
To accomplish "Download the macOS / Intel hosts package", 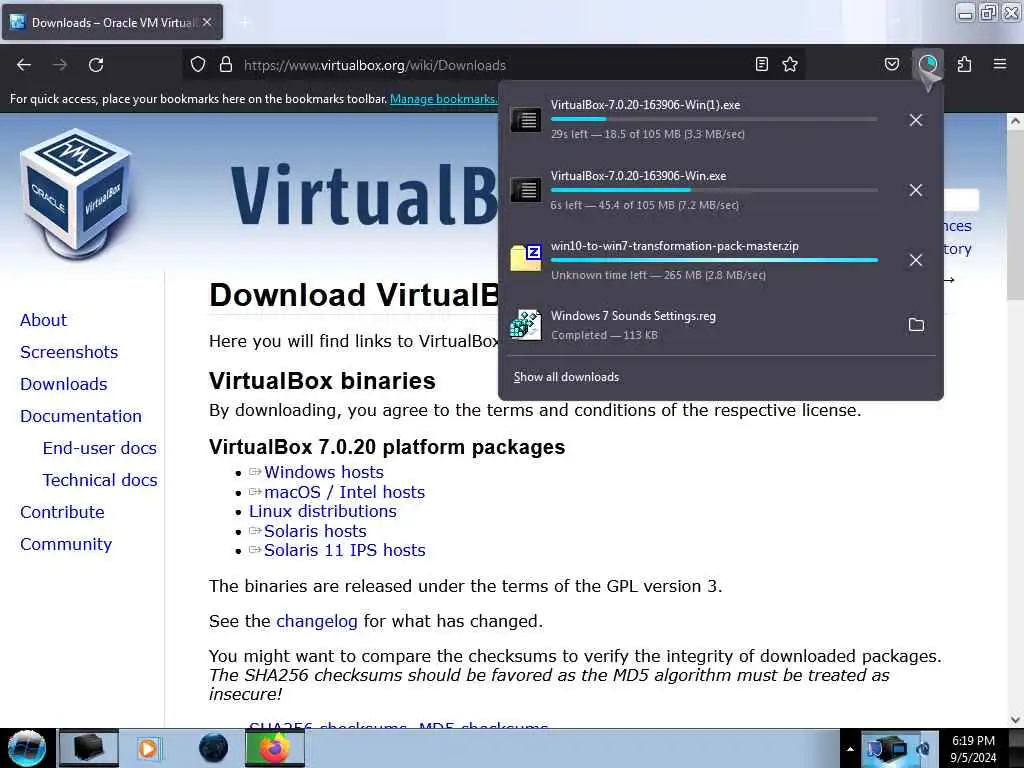I will click(x=345, y=492).
